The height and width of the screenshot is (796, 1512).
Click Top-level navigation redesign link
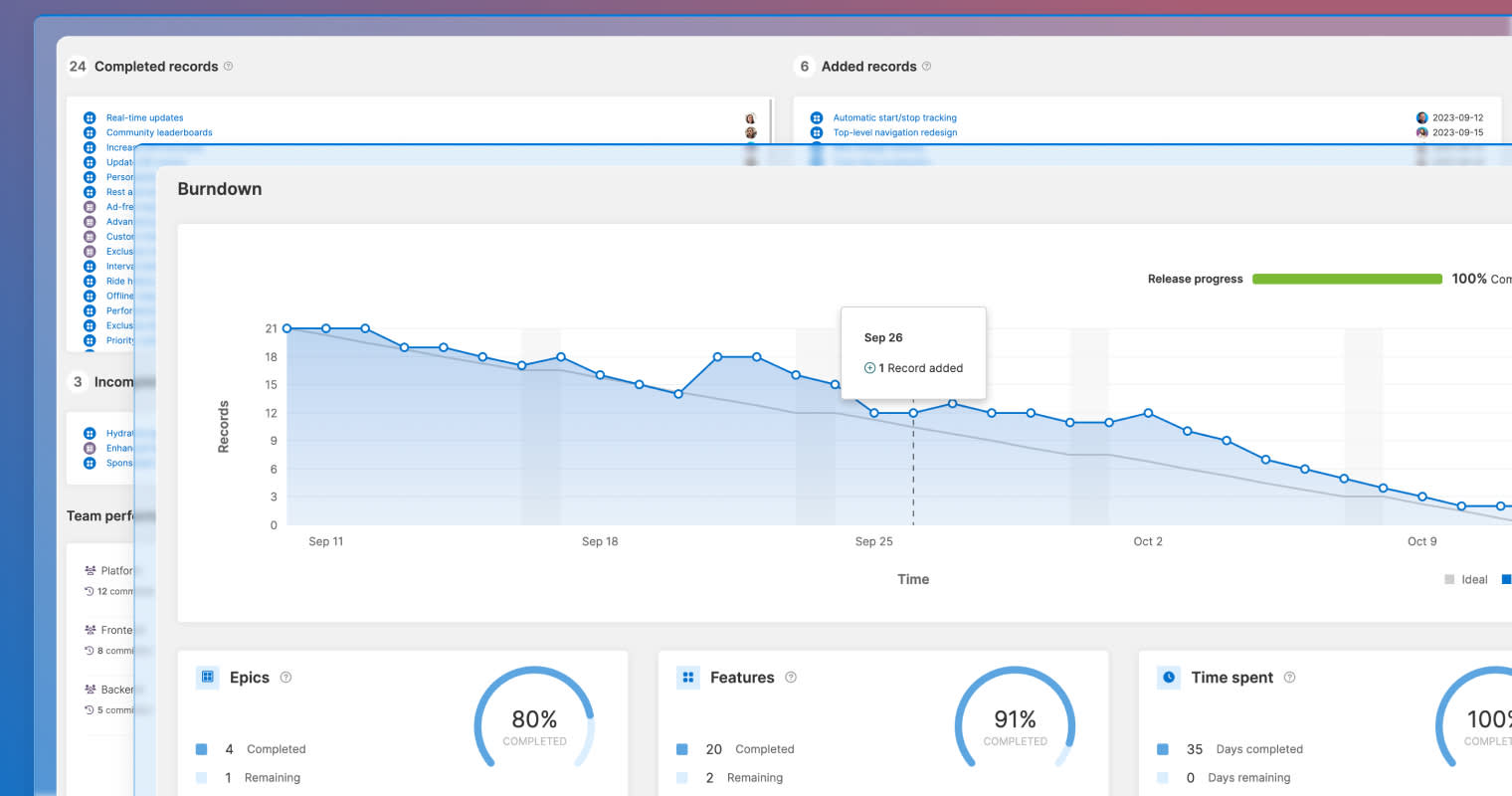(894, 132)
